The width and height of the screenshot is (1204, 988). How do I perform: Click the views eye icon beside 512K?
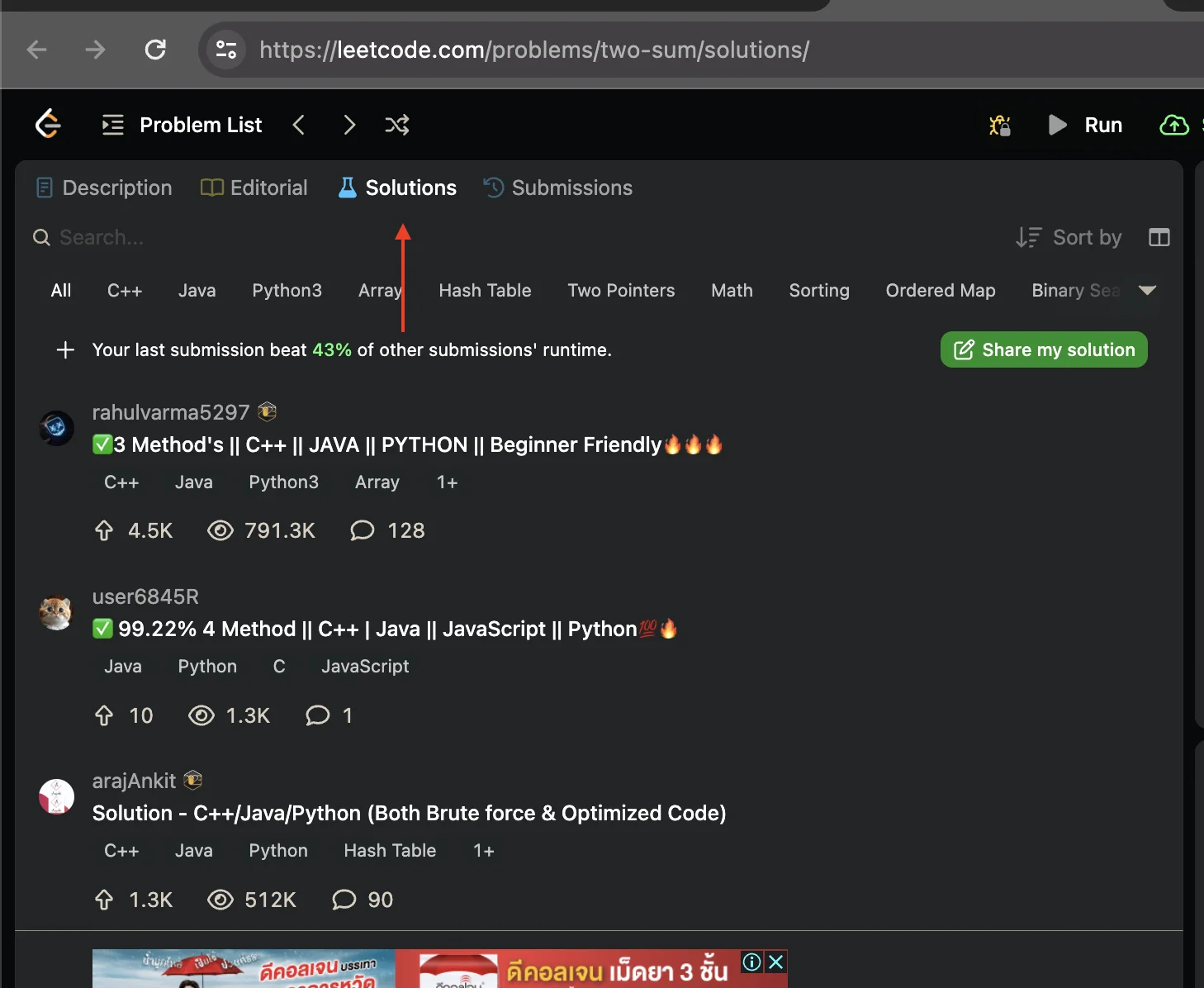point(220,900)
